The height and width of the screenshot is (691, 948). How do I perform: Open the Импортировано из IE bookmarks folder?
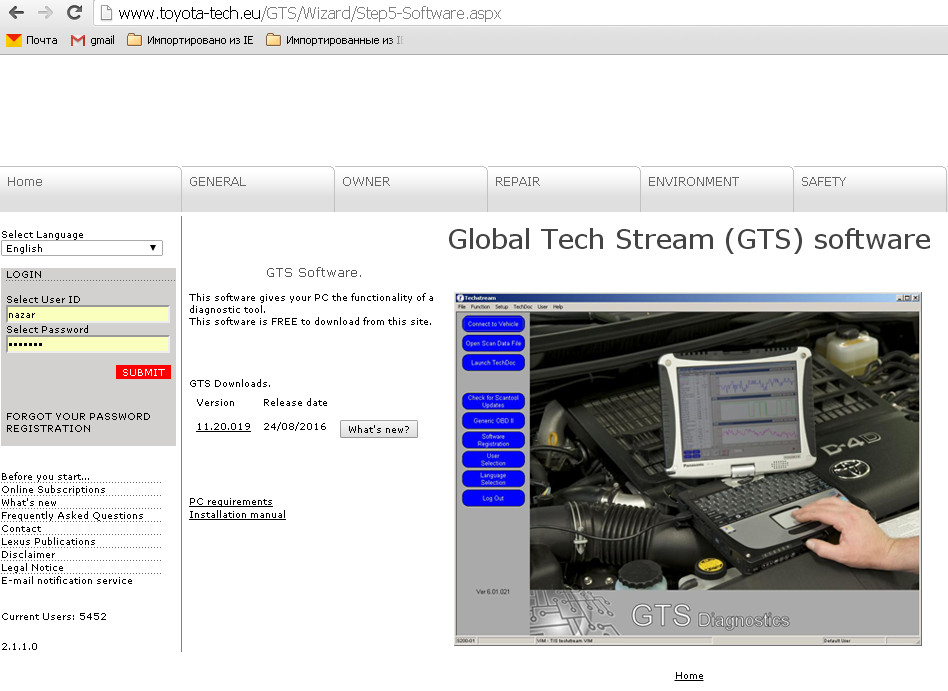(190, 40)
